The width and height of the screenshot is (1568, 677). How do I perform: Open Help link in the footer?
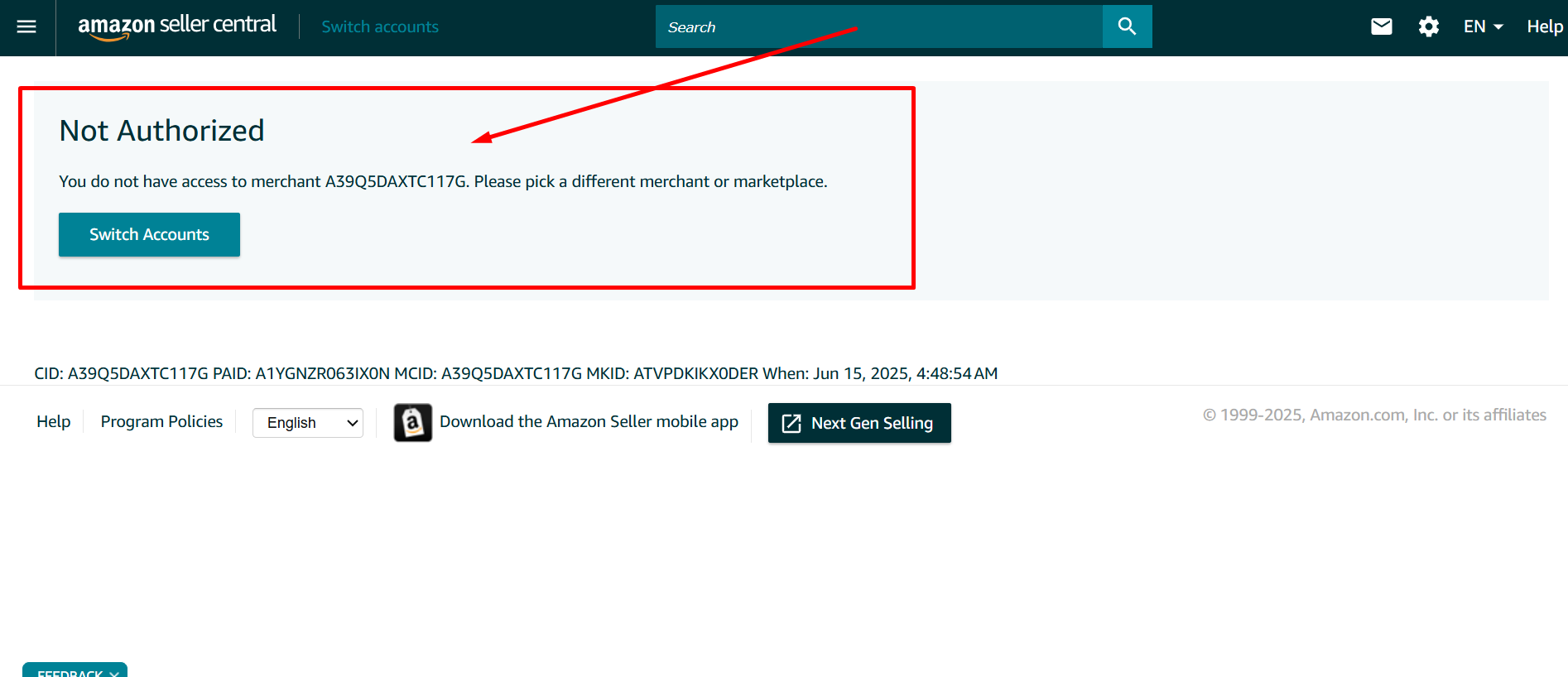54,421
